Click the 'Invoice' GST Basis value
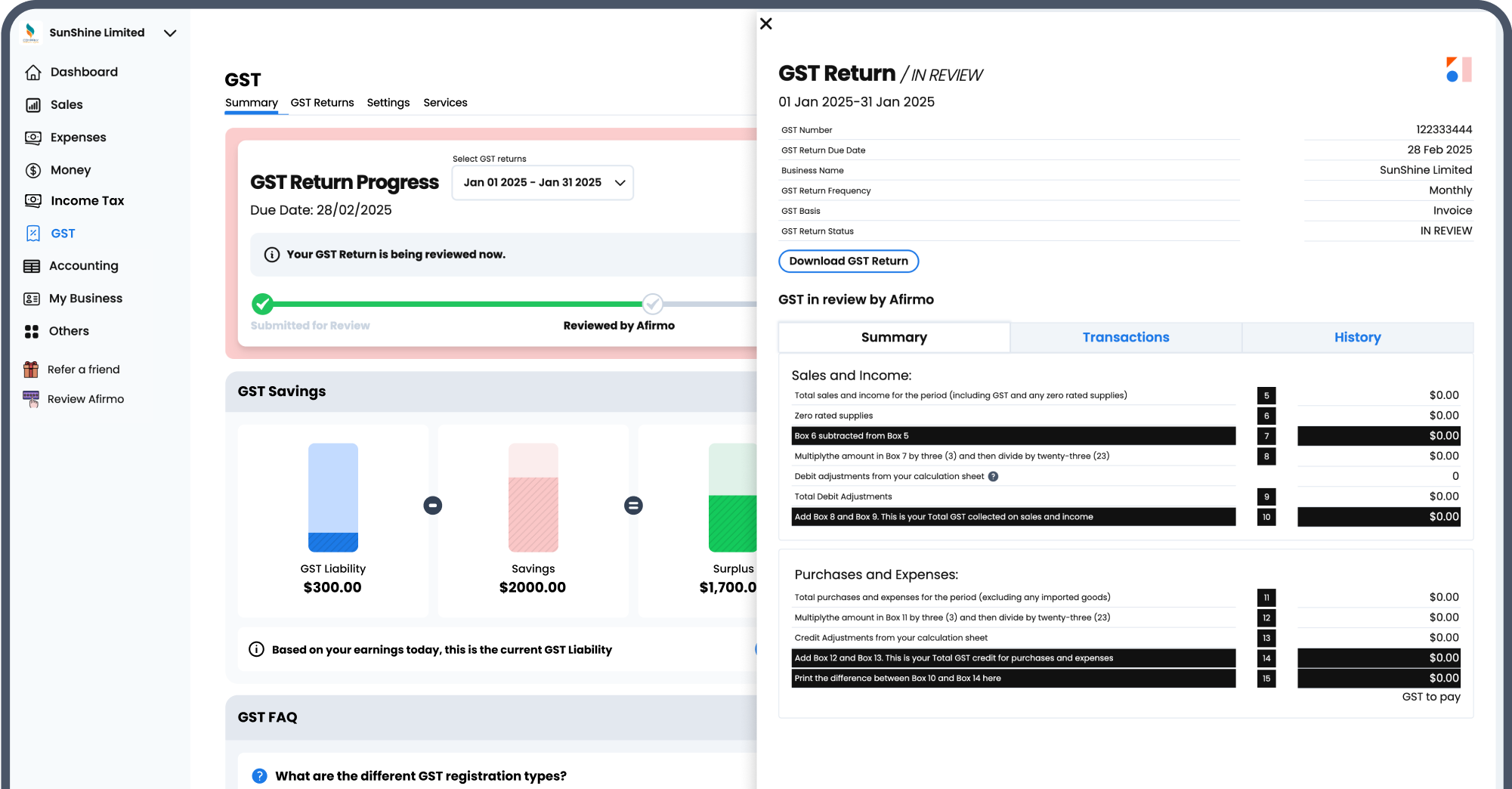 [x=1452, y=211]
